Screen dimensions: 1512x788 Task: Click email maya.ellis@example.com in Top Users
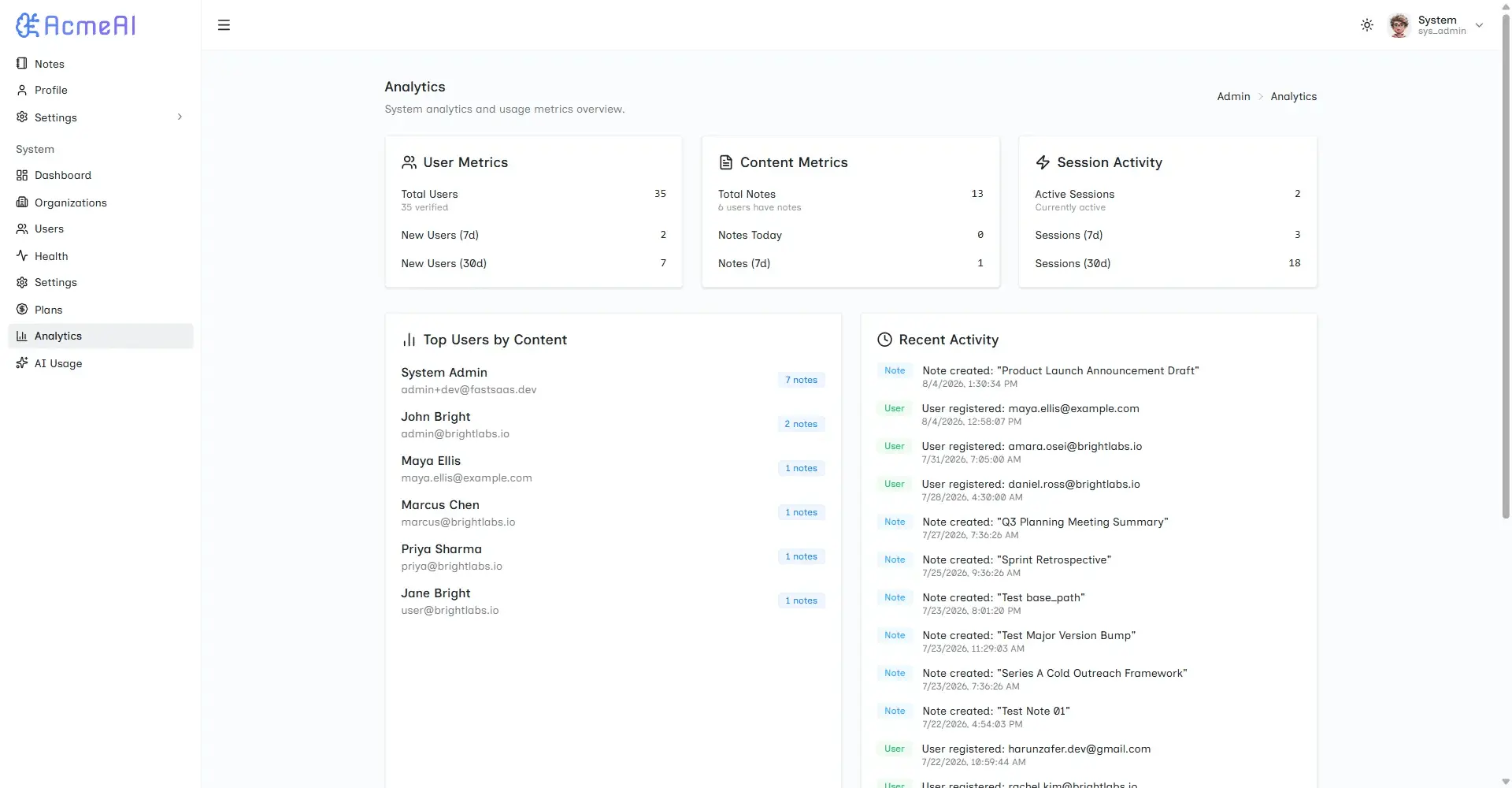click(x=466, y=478)
